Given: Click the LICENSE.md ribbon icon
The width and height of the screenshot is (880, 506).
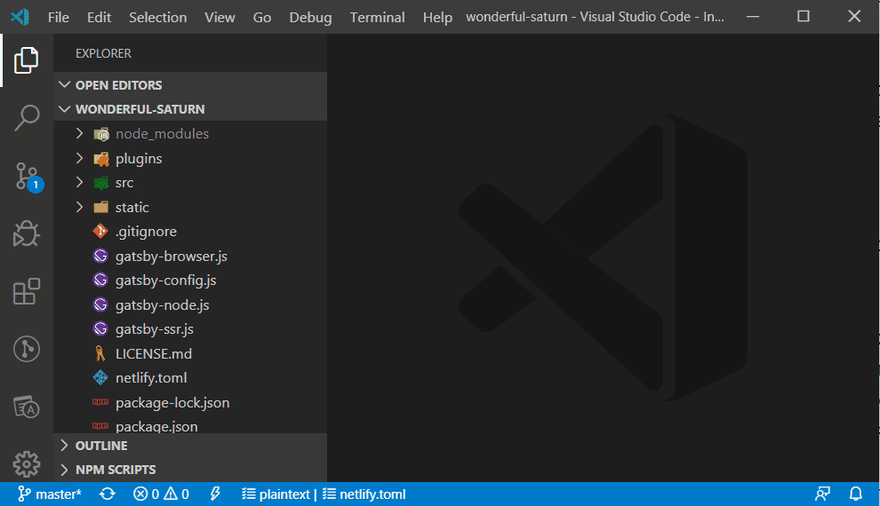Looking at the screenshot, I should [100, 353].
